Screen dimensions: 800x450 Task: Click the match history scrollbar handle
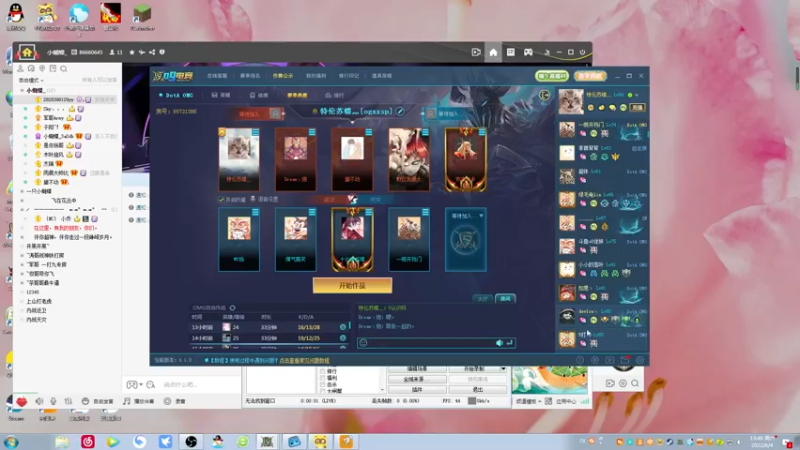coord(349,325)
